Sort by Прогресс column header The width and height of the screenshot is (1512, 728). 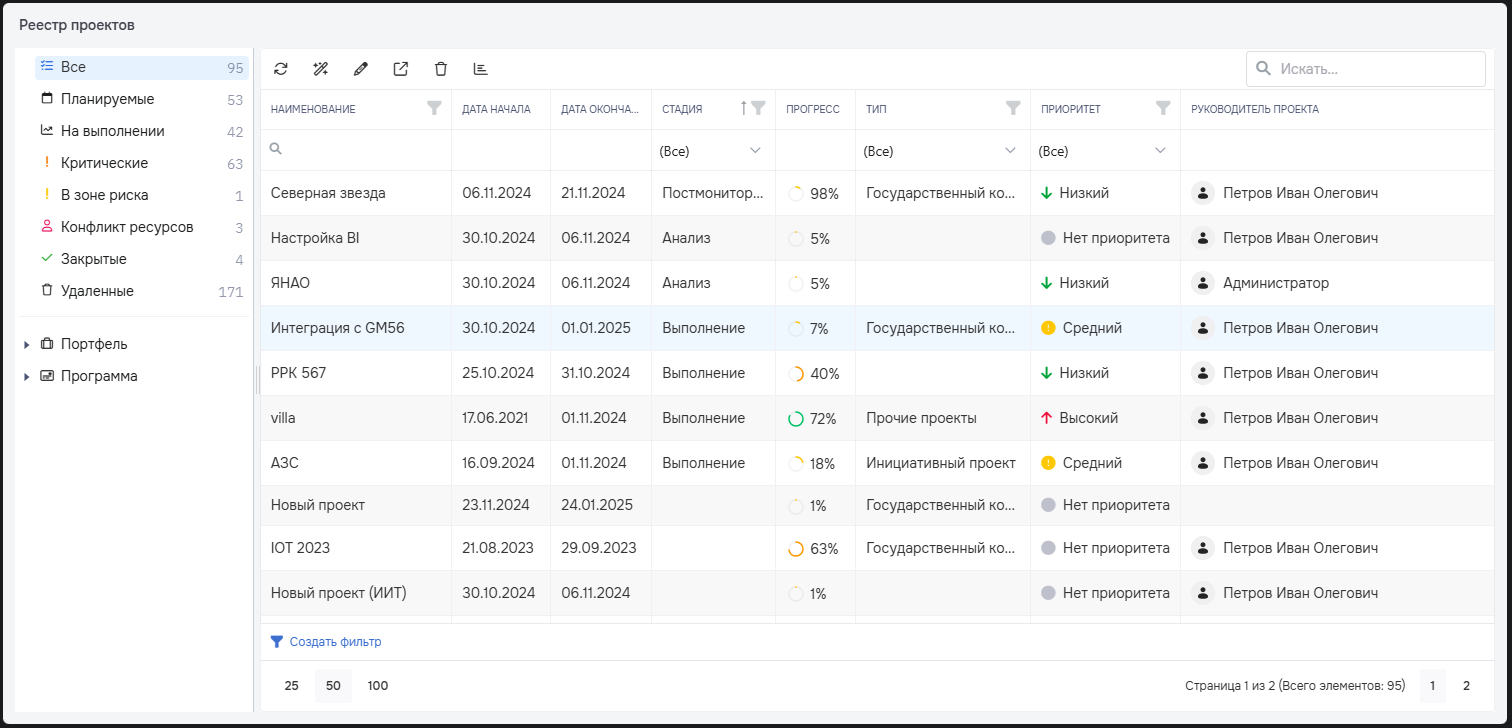(x=814, y=109)
